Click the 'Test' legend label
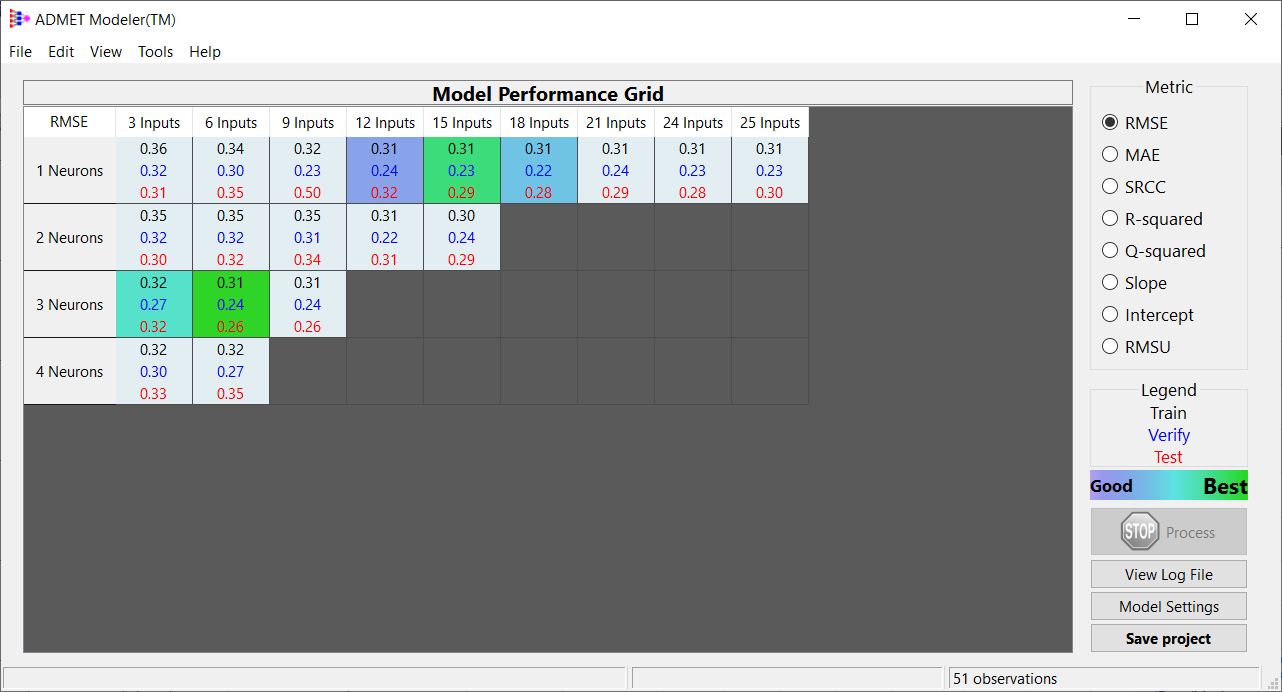The image size is (1282, 692). click(x=1168, y=457)
